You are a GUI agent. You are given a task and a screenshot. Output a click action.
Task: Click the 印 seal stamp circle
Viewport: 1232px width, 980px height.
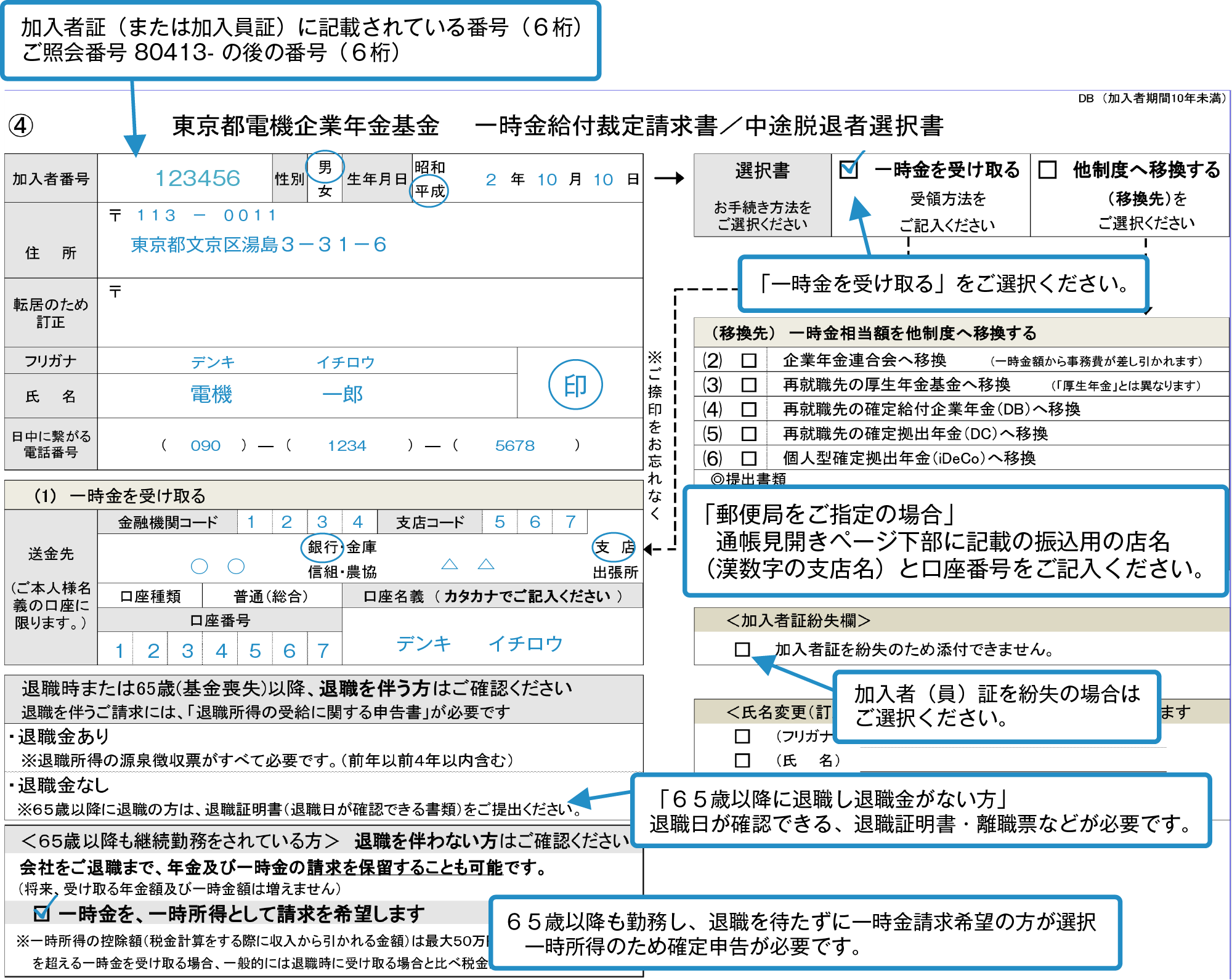pyautogui.click(x=575, y=385)
